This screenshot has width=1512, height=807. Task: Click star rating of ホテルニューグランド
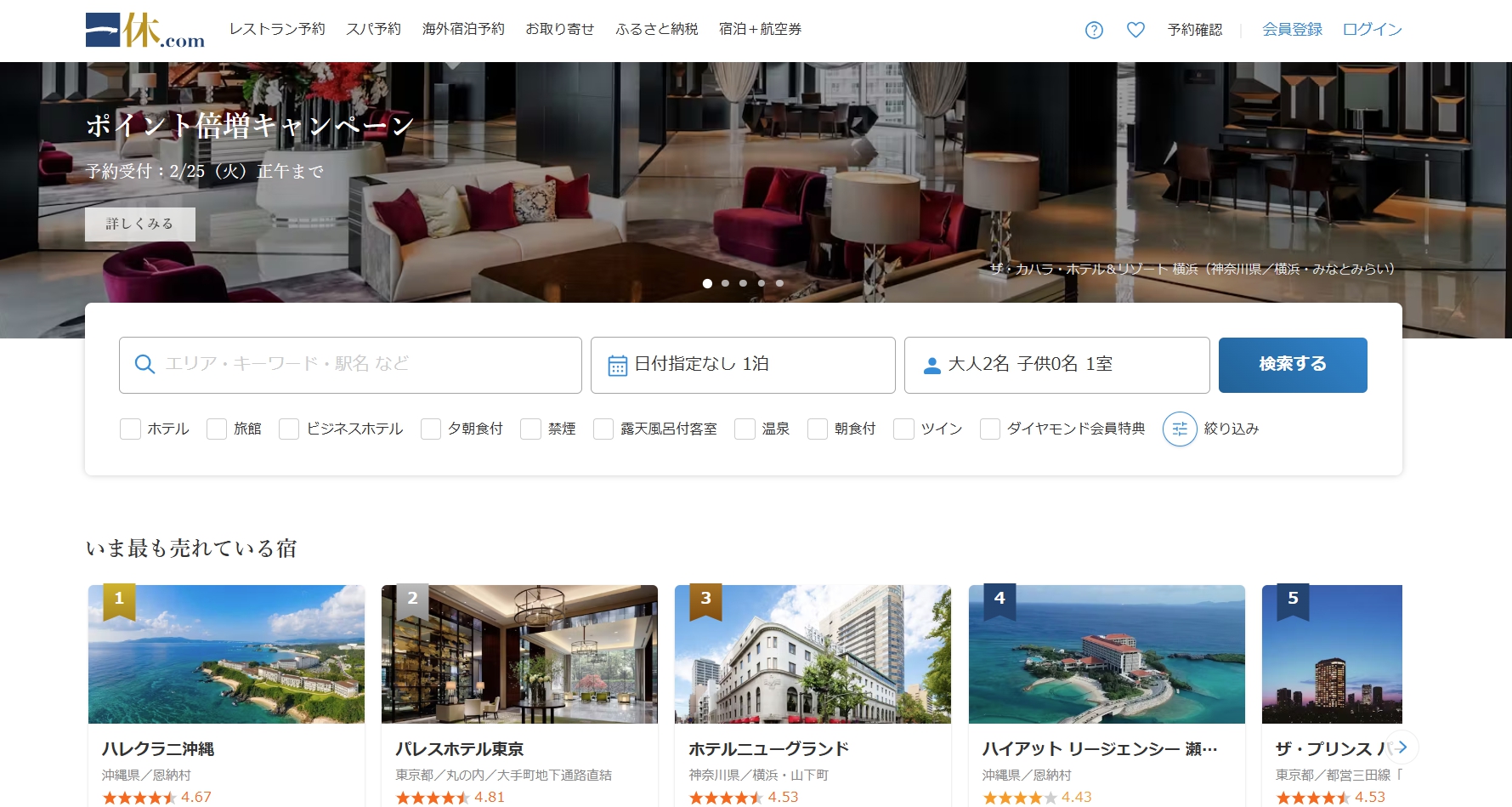[x=726, y=798]
